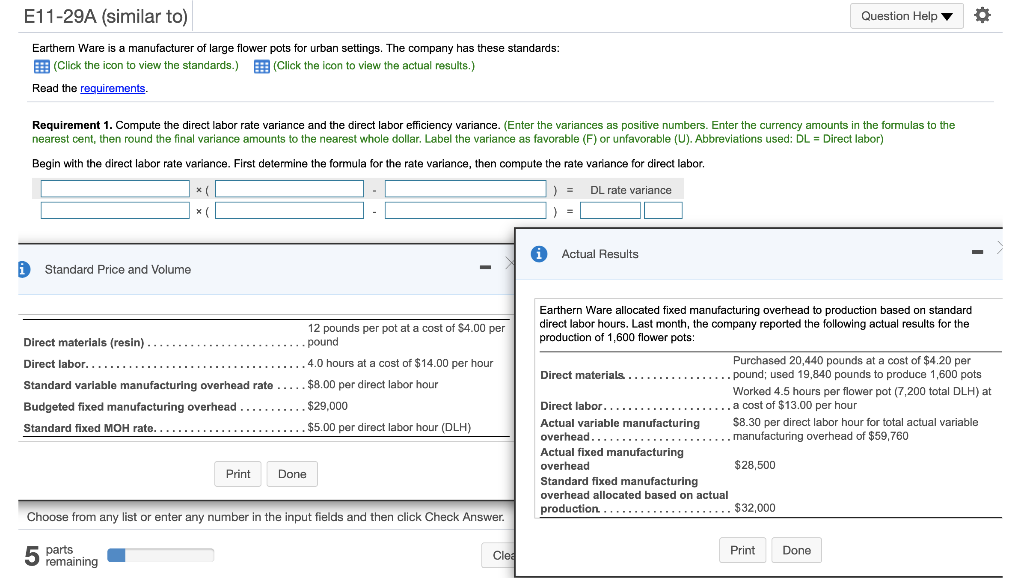Image resolution: width=1024 pixels, height=578 pixels.
Task: Click 'a cost of $13.00 per hour' text
Action: click(795, 405)
